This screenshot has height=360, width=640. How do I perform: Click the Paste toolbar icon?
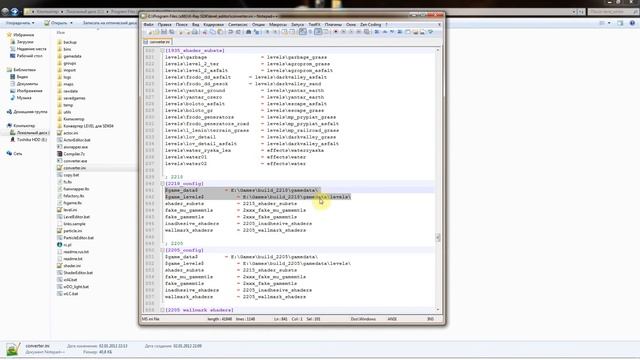point(220,32)
